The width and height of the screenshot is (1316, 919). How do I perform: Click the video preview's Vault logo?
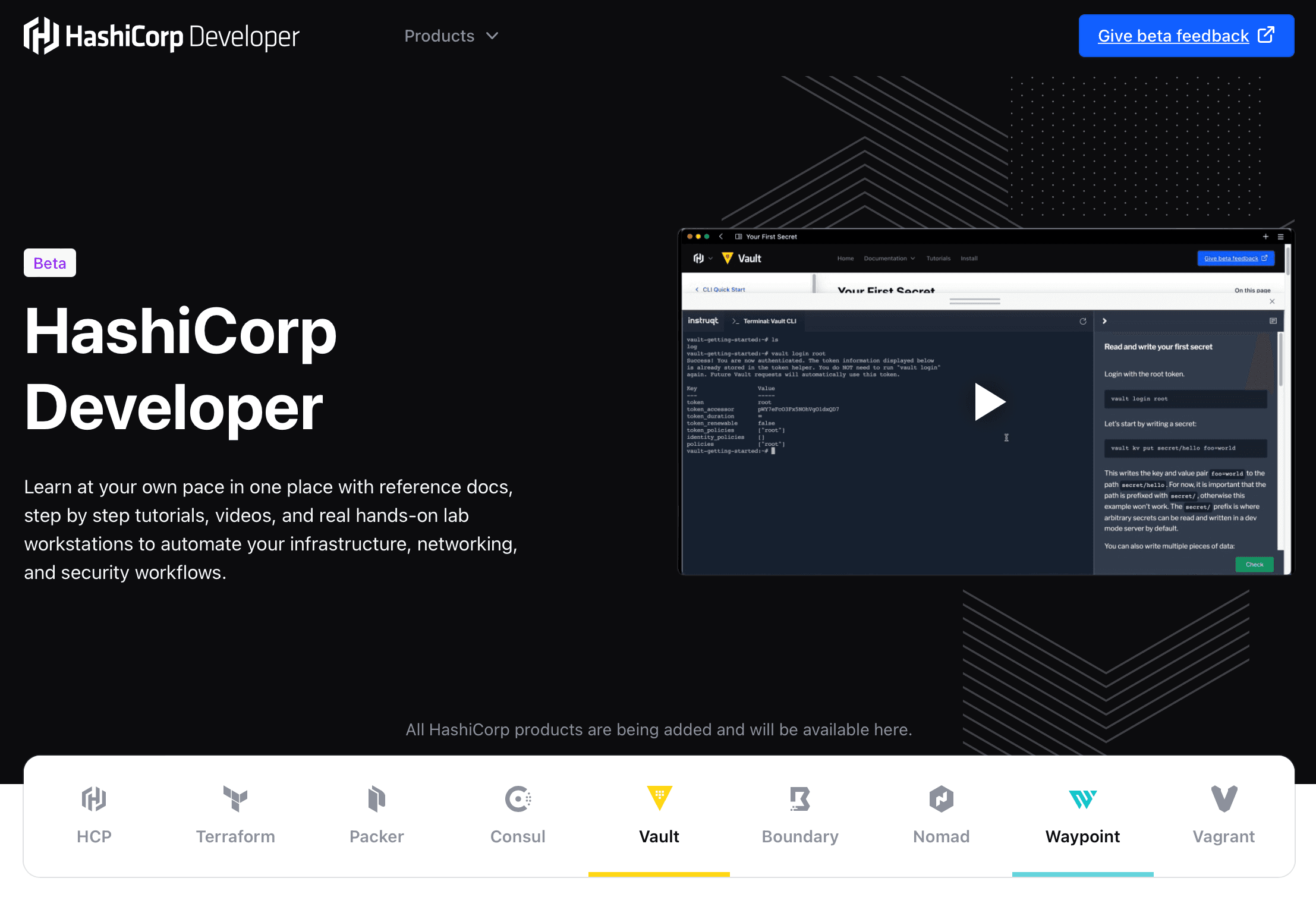(x=741, y=258)
